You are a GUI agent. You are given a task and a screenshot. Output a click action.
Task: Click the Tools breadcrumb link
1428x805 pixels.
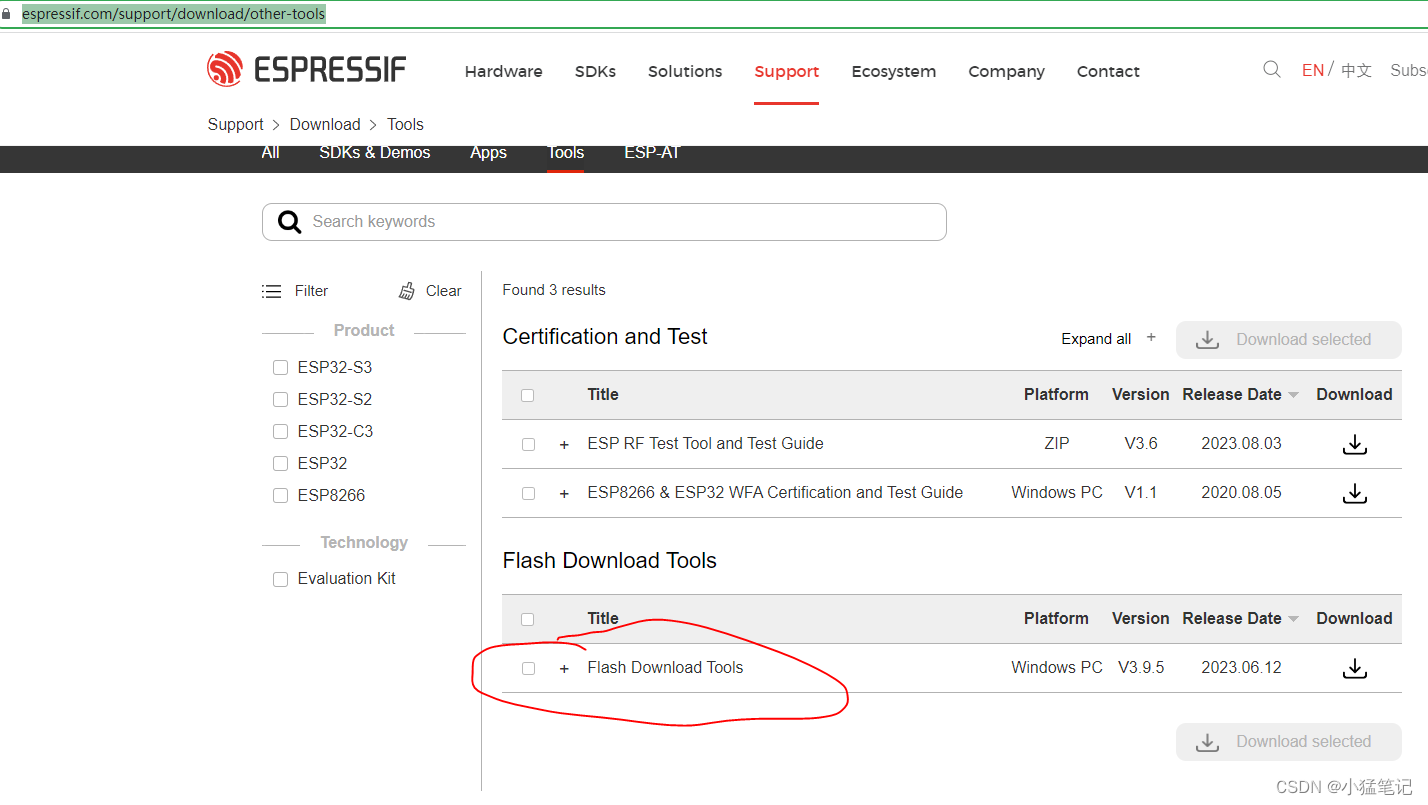tap(405, 124)
